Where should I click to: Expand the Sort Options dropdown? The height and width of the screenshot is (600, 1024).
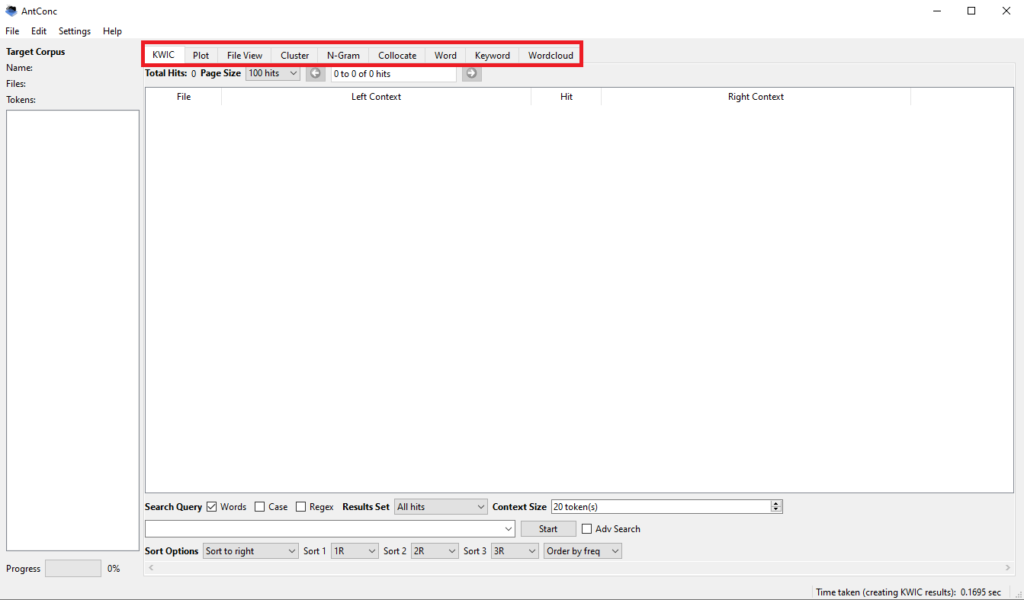(250, 551)
